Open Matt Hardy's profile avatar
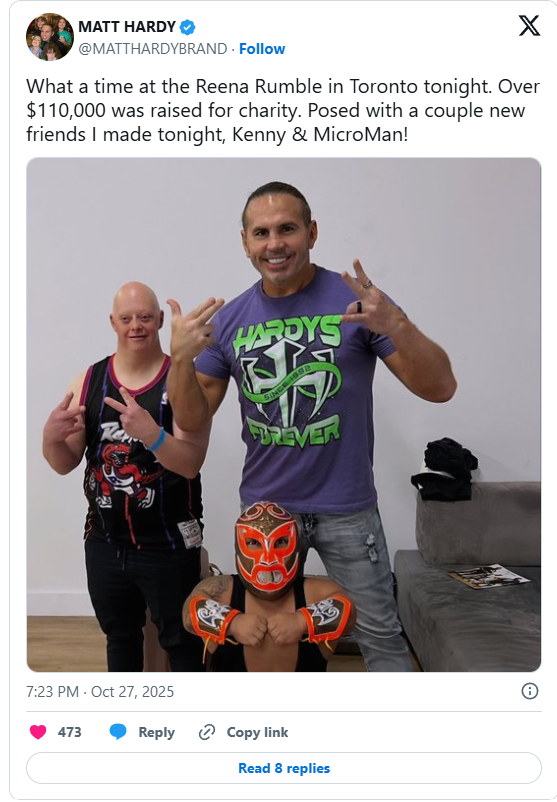Screen dimensions: 557x802 [x=50, y=37]
